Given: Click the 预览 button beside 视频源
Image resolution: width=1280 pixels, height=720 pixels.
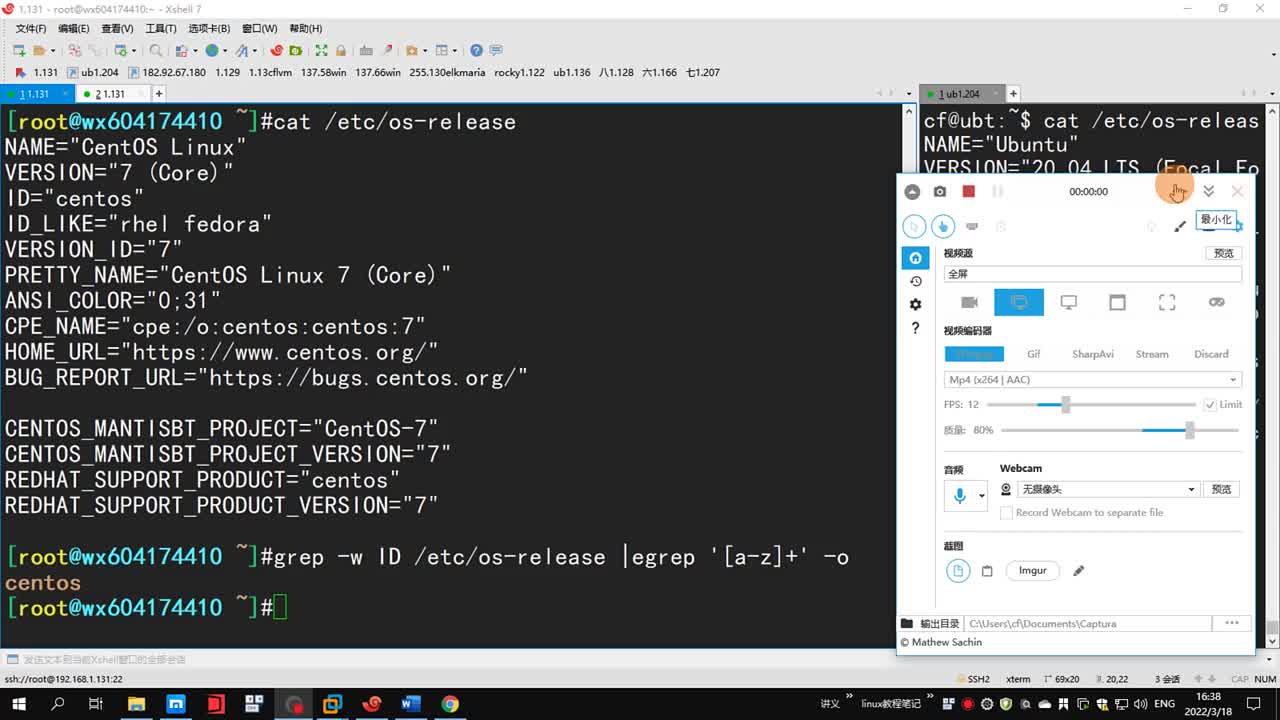Looking at the screenshot, I should 1223,253.
